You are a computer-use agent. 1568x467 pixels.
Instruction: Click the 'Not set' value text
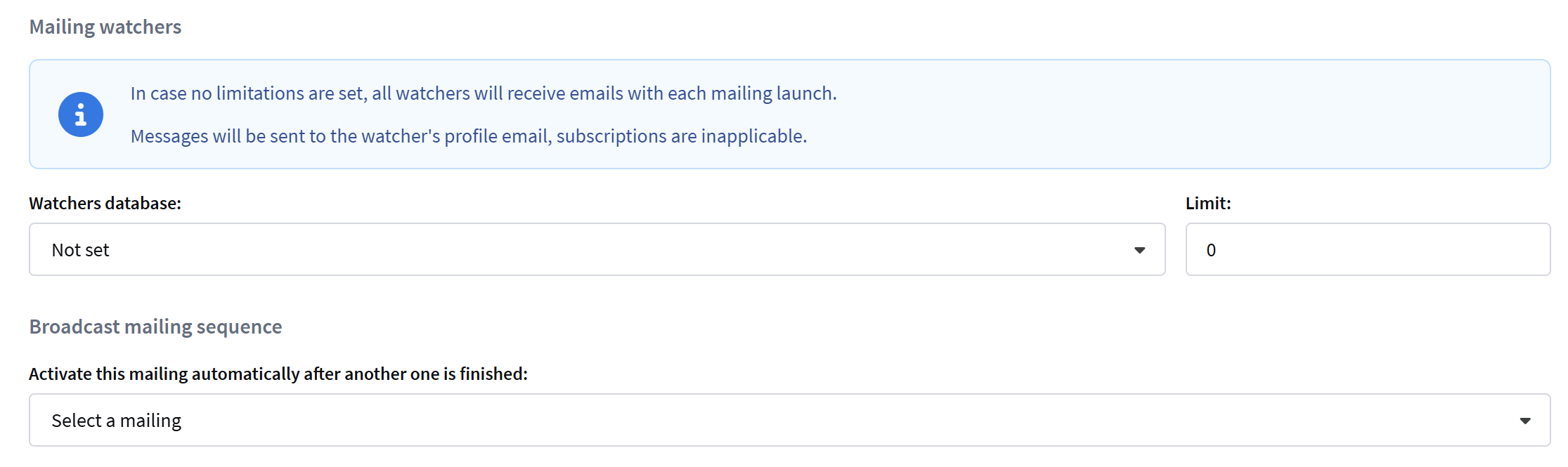click(x=80, y=250)
